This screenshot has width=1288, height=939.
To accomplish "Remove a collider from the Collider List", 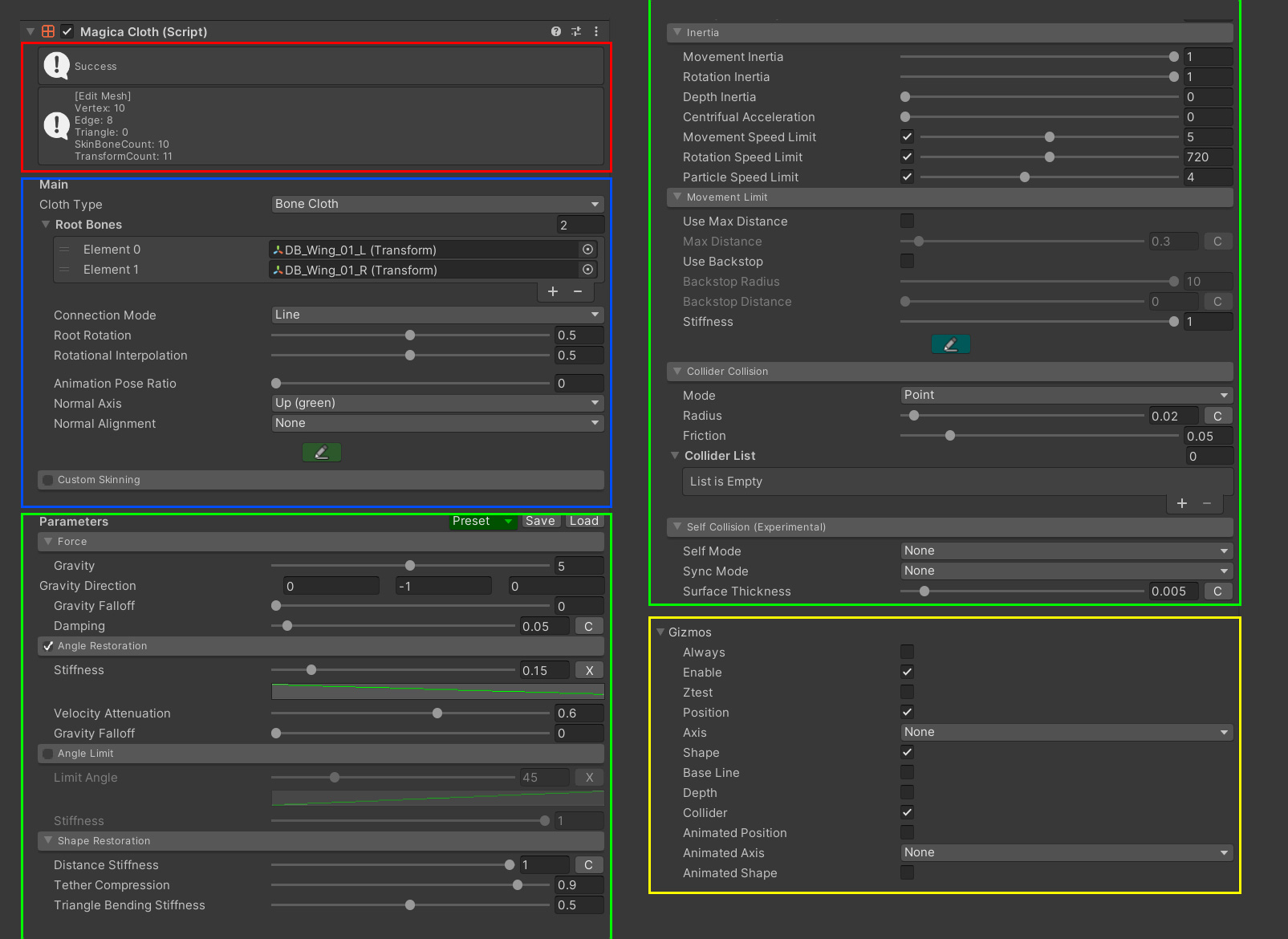I will tap(1207, 503).
